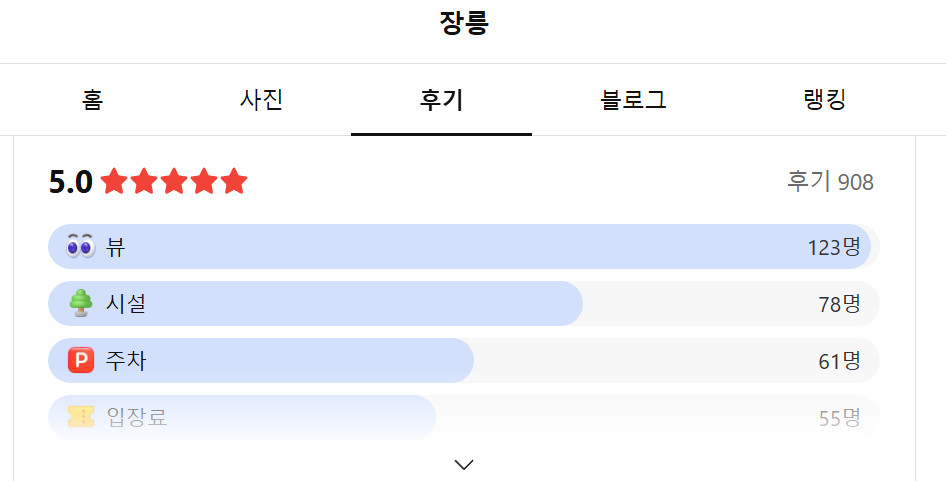The image size is (946, 481).
Task: Expand the keyword list with down chevron
Action: [464, 464]
